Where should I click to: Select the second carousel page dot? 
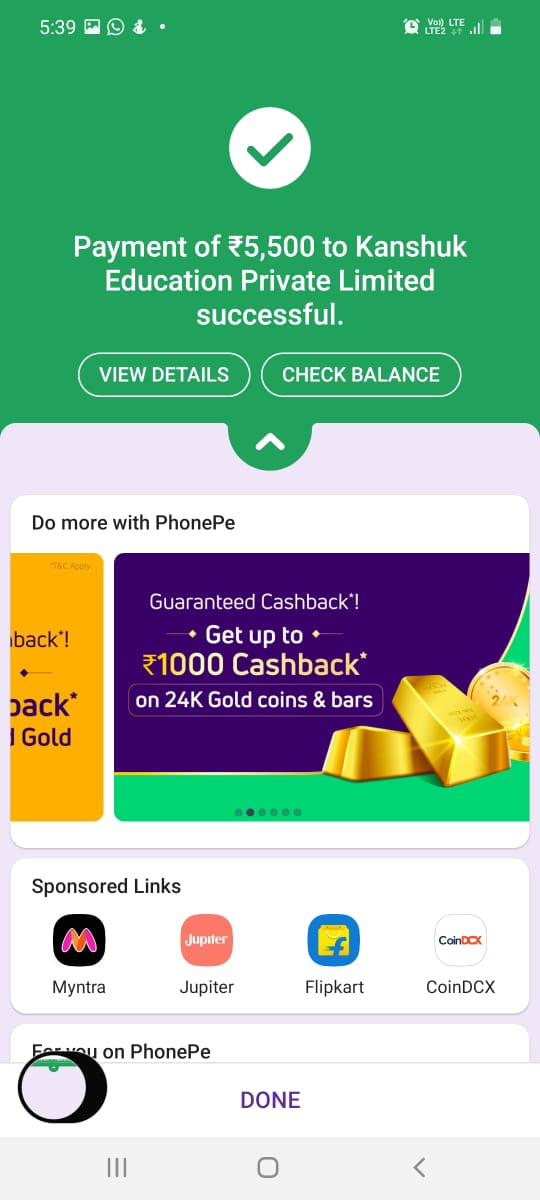pyautogui.click(x=250, y=812)
